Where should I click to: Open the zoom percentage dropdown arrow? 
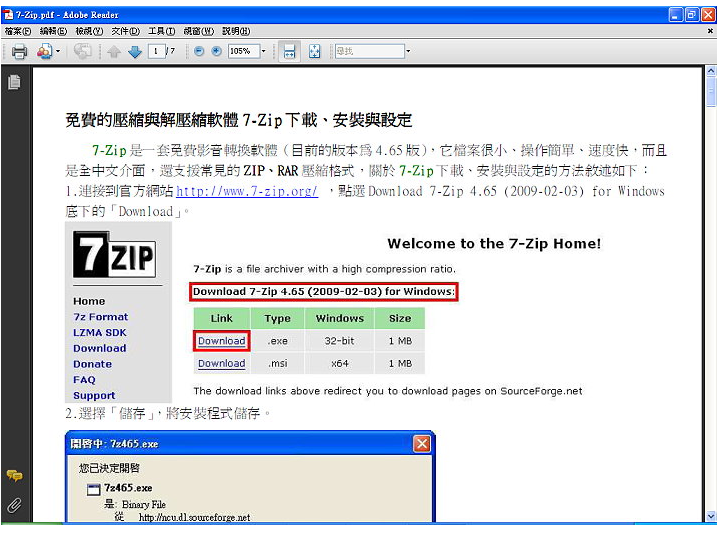coord(263,51)
